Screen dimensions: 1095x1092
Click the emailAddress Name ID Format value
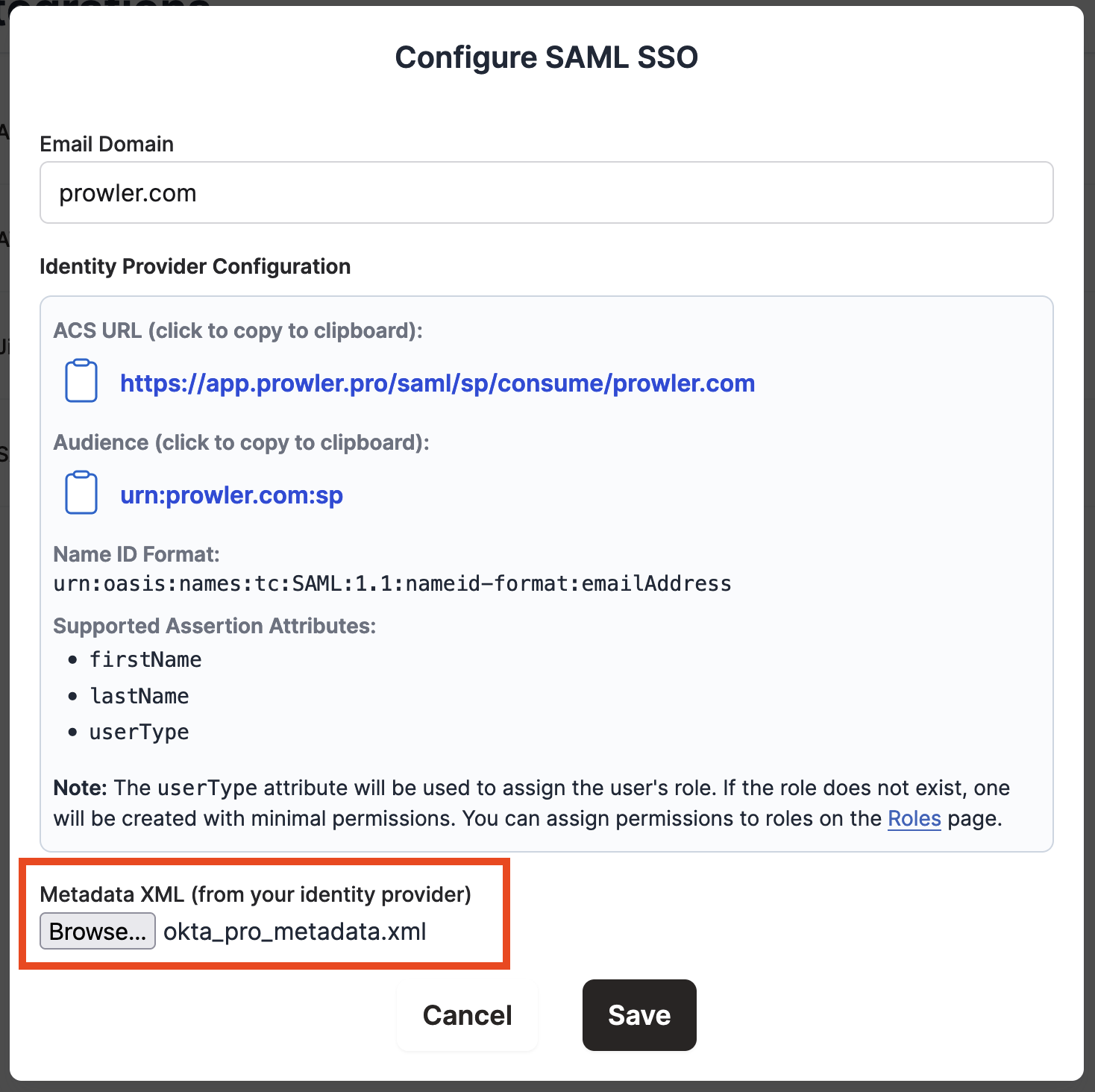click(392, 583)
